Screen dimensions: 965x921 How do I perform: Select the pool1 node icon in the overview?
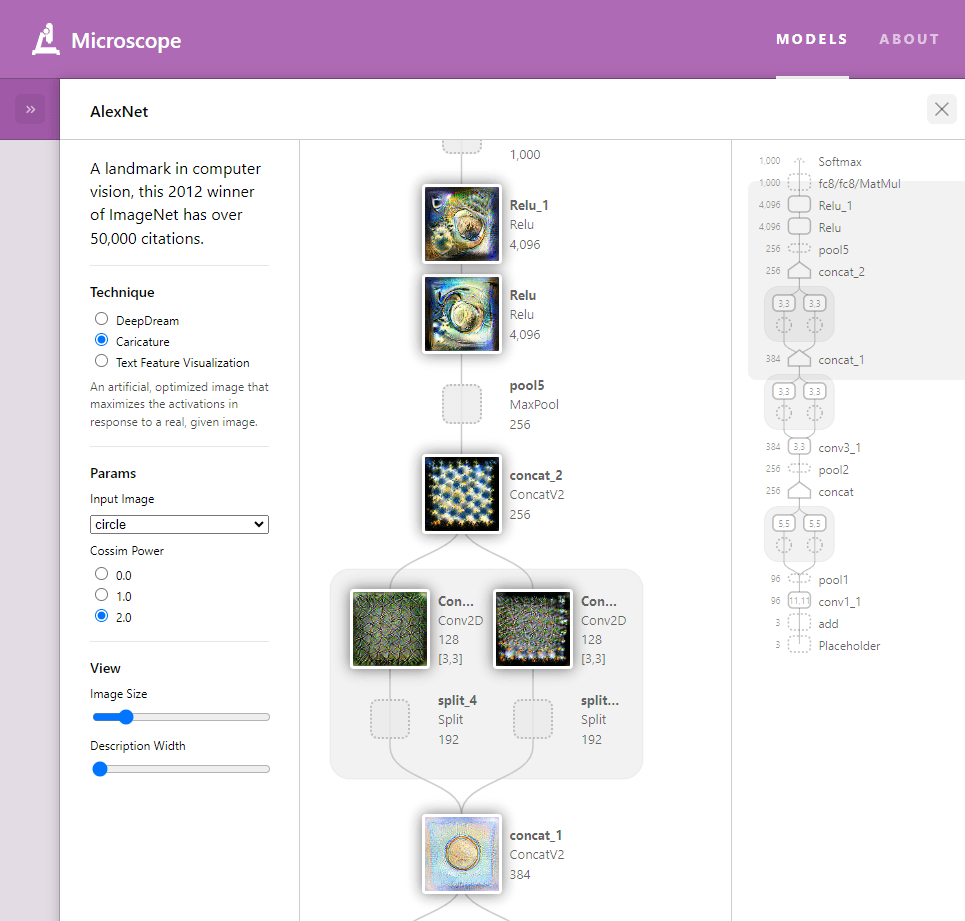tap(799, 580)
